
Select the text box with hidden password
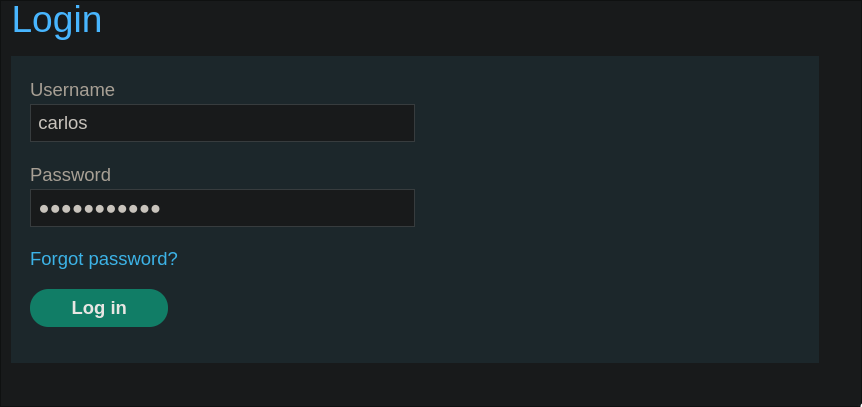point(222,208)
